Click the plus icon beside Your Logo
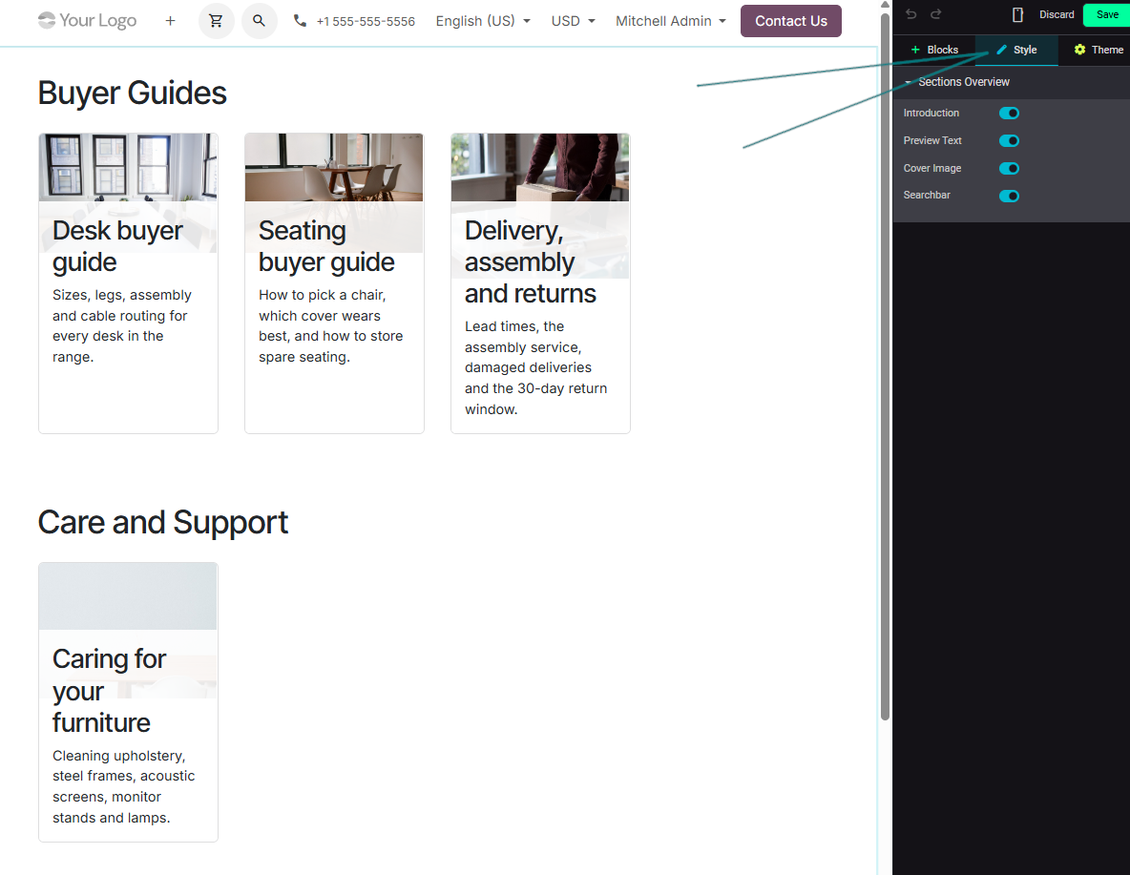 pos(170,21)
